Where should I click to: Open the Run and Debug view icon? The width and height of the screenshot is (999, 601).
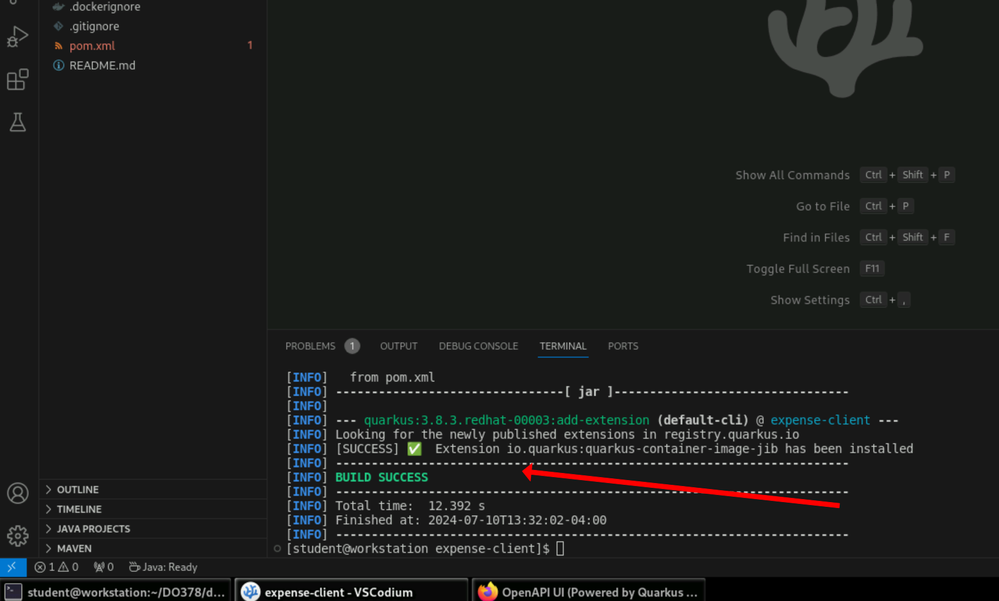pyautogui.click(x=17, y=37)
